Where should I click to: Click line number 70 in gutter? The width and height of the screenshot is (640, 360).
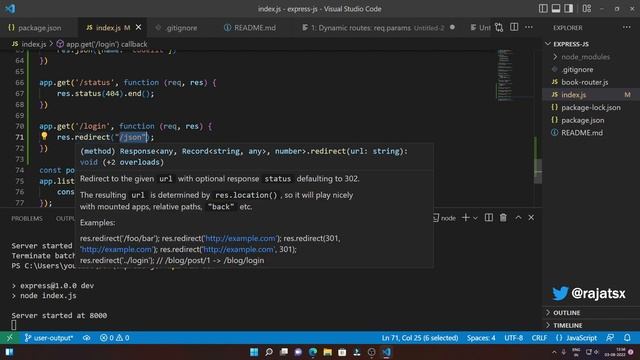pyautogui.click(x=19, y=126)
